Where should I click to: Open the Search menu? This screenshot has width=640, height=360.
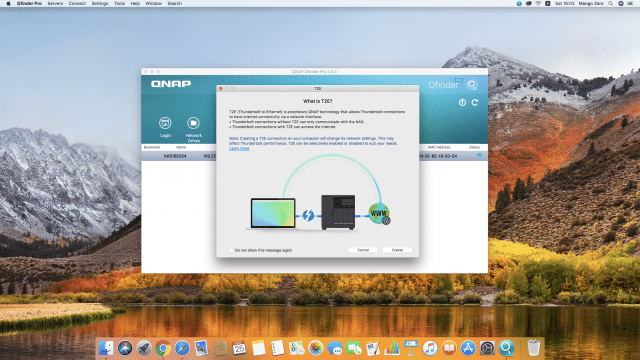(x=175, y=3)
